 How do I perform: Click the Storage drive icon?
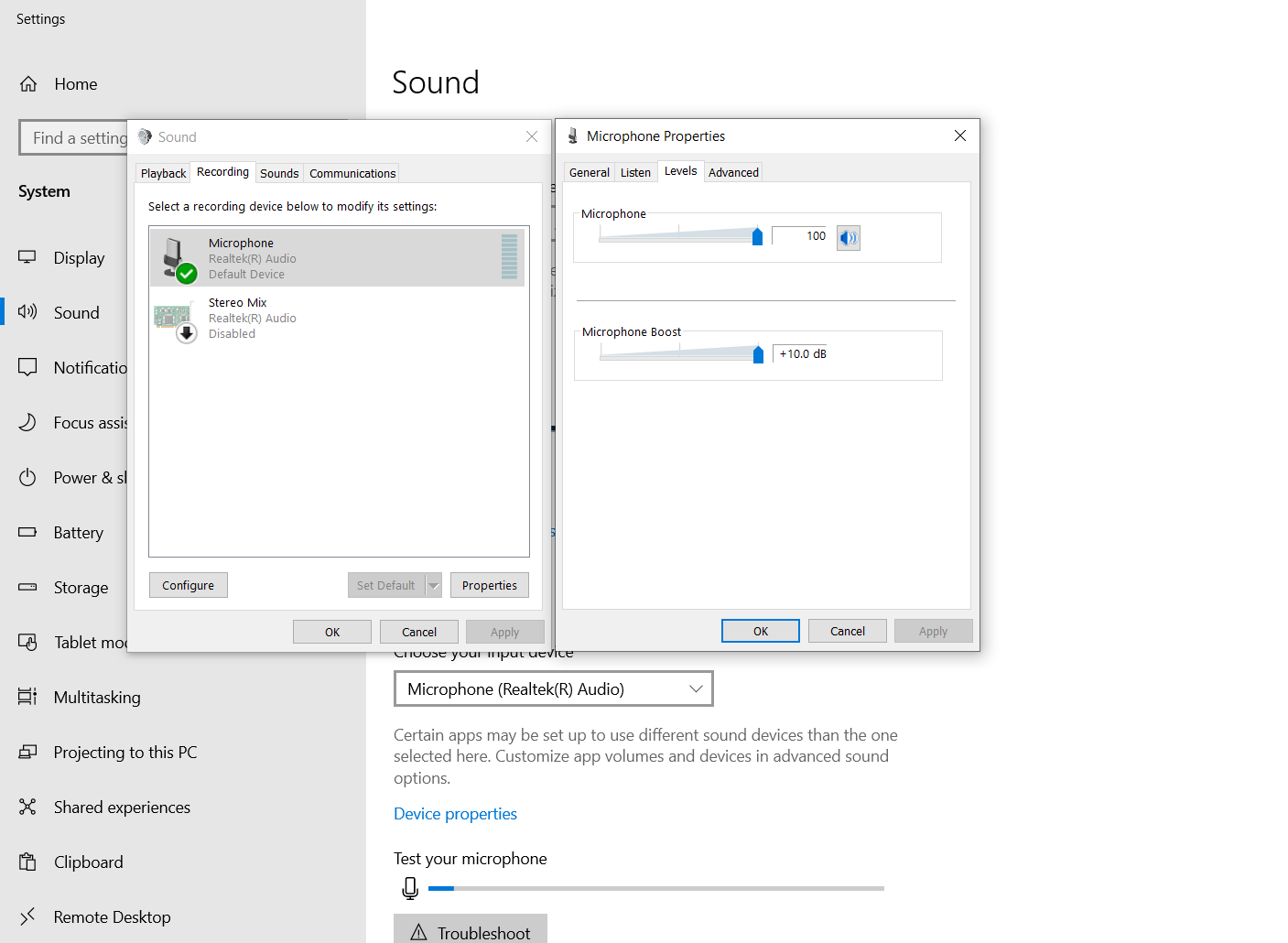click(27, 587)
